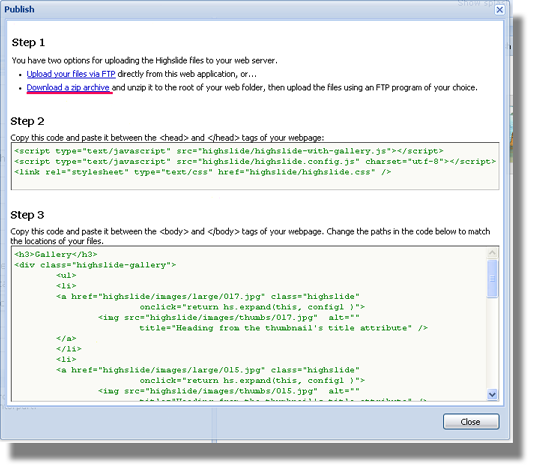
Task: Select the highslide.config.js script line
Action: (255, 161)
